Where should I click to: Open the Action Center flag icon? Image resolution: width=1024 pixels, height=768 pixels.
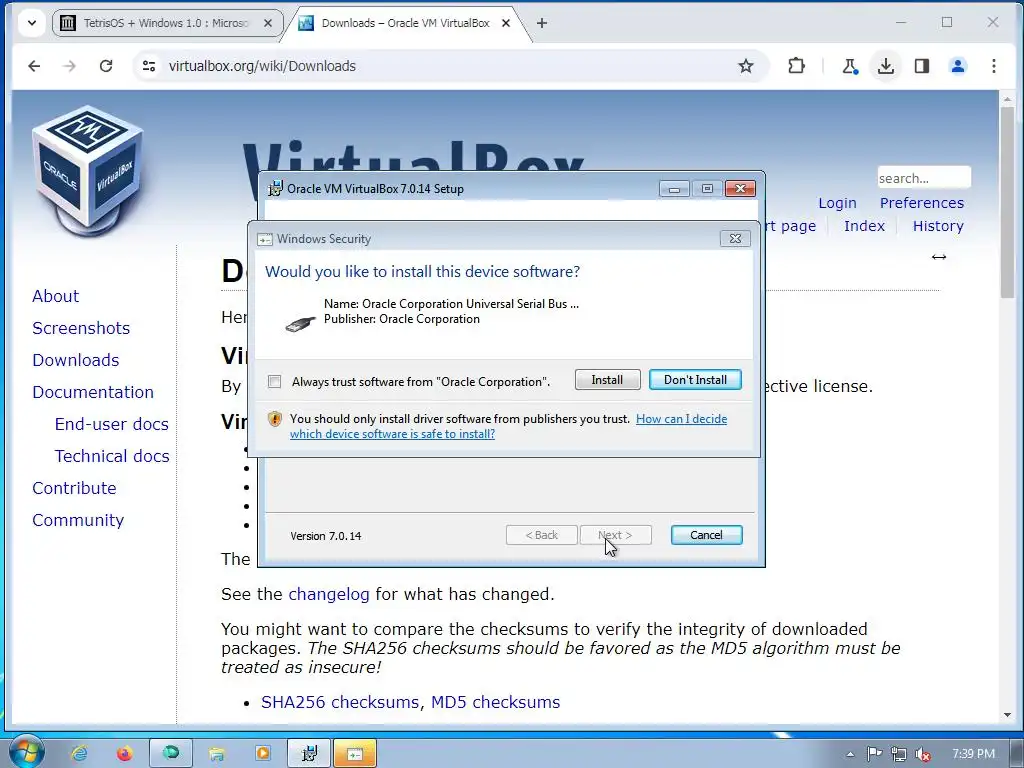click(x=874, y=754)
